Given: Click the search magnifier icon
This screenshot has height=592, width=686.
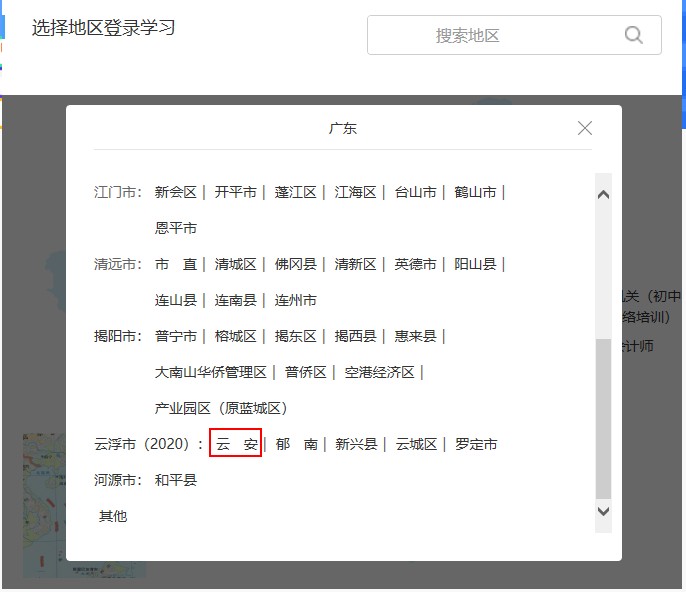Looking at the screenshot, I should (634, 35).
